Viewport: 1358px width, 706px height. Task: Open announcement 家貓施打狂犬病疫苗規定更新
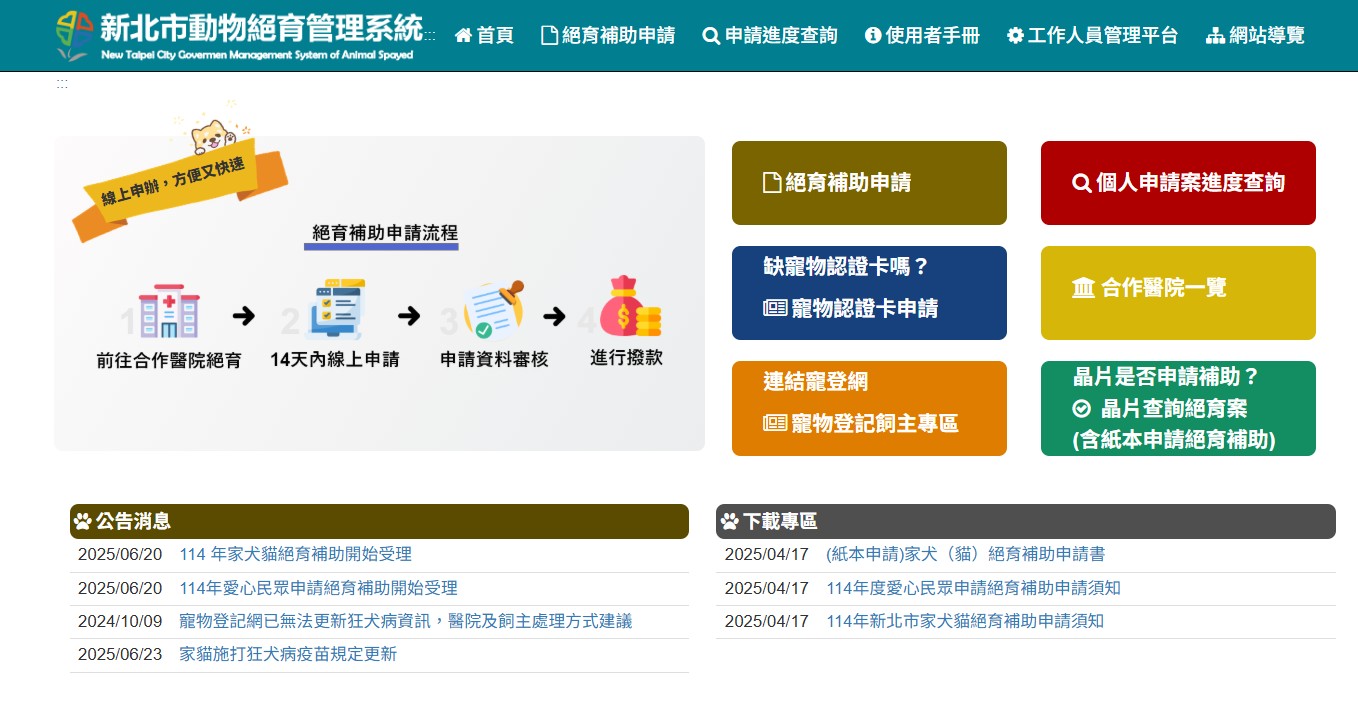pyautogui.click(x=288, y=654)
